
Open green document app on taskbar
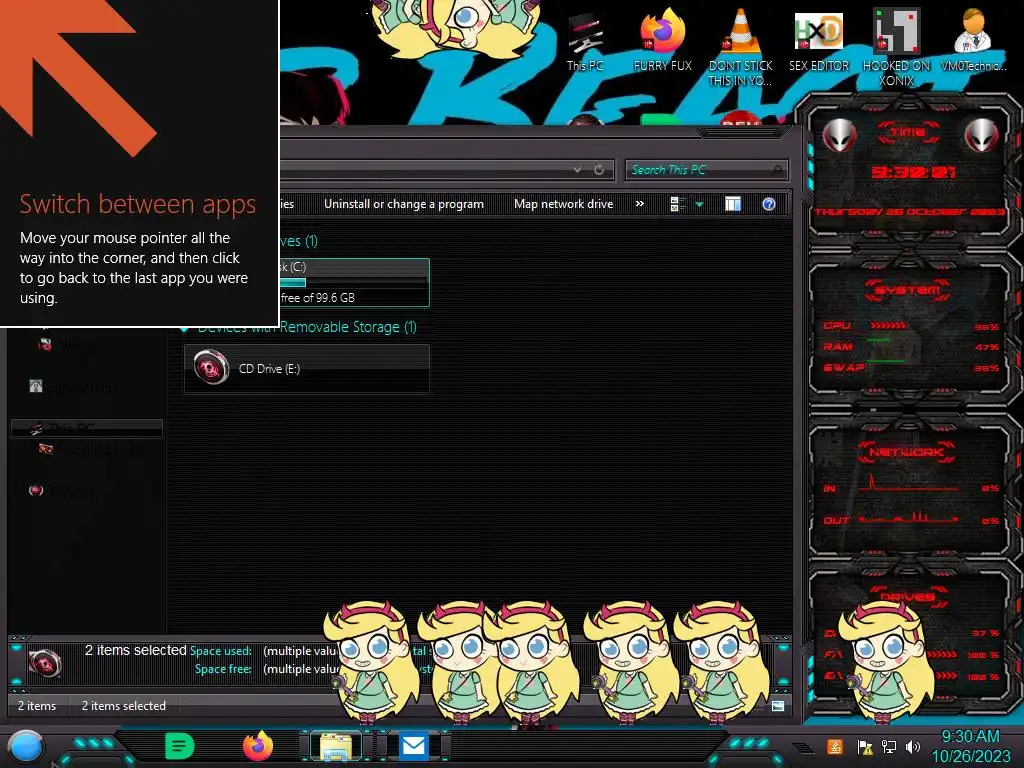coord(180,746)
